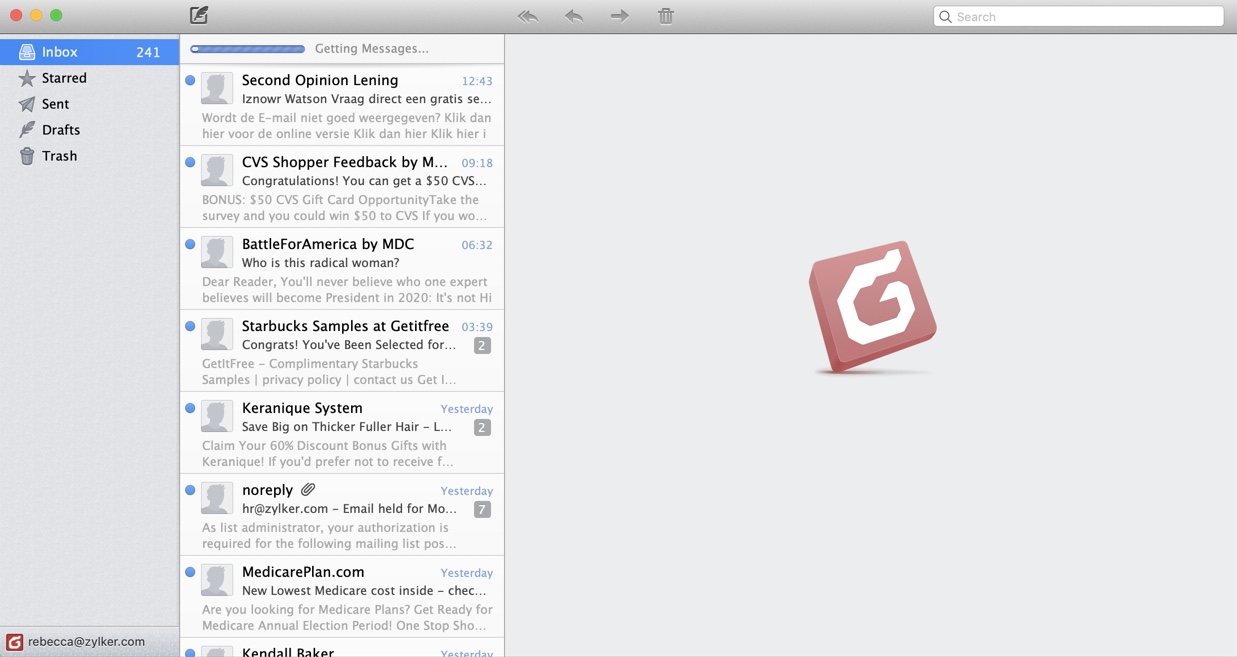Open the Trash folder
1237x657 pixels.
[90, 156]
